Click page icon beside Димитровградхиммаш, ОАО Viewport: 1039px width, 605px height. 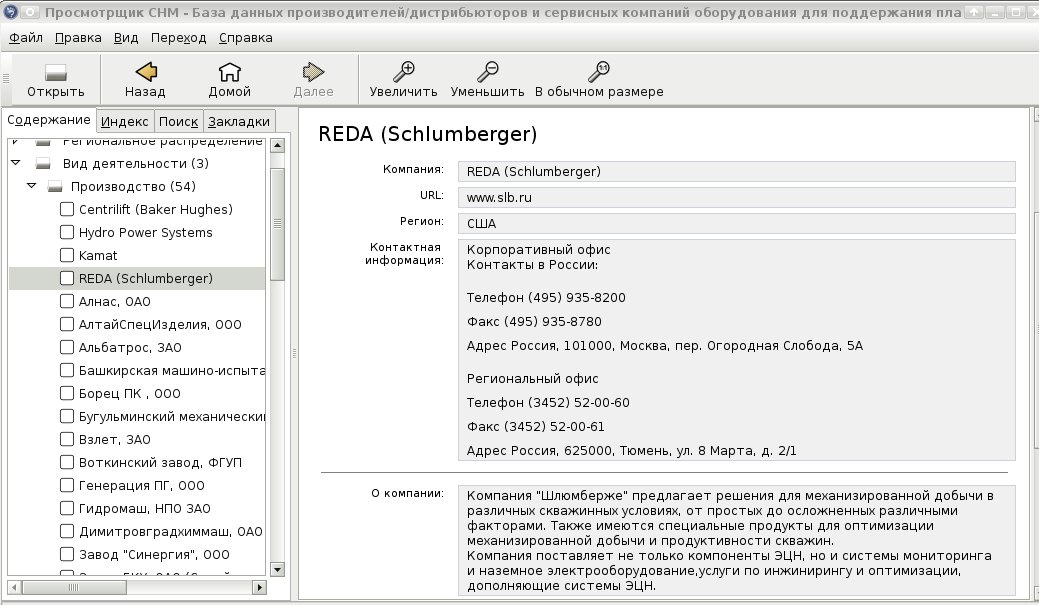pos(67,531)
